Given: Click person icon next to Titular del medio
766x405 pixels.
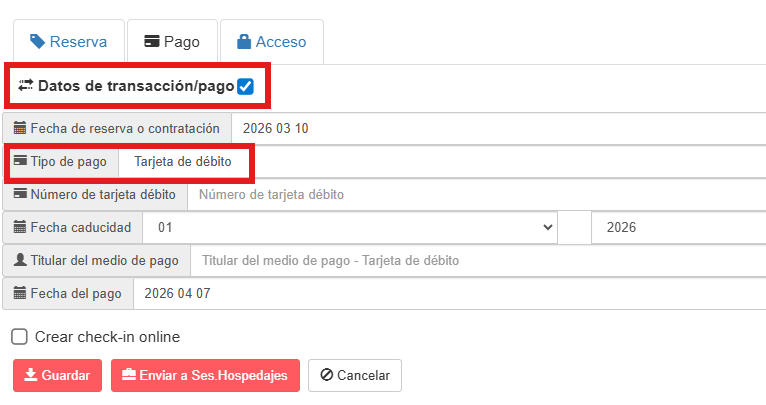Looking at the screenshot, I should click(20, 260).
